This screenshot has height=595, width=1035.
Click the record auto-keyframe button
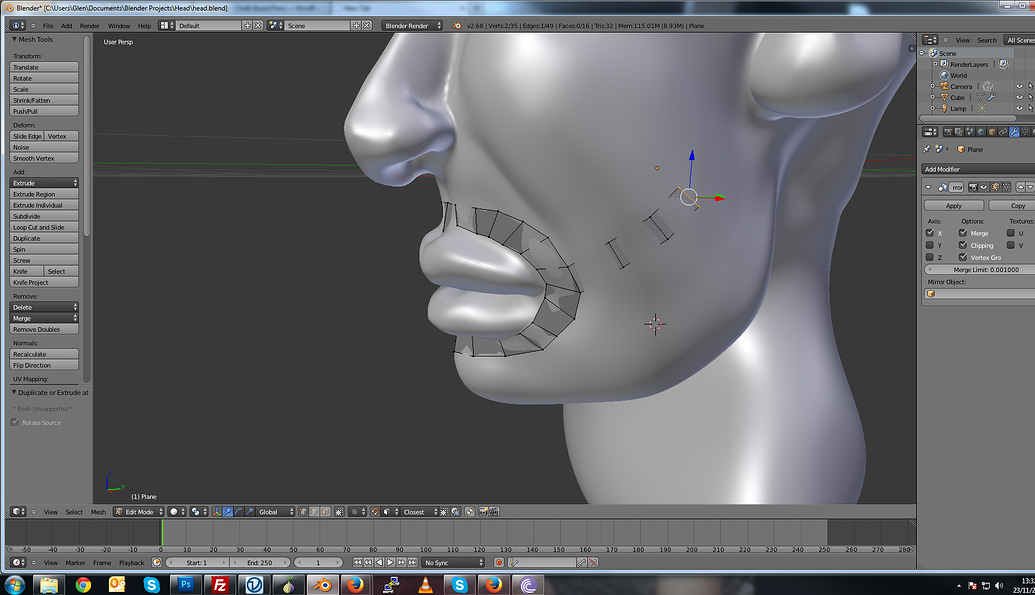point(499,563)
